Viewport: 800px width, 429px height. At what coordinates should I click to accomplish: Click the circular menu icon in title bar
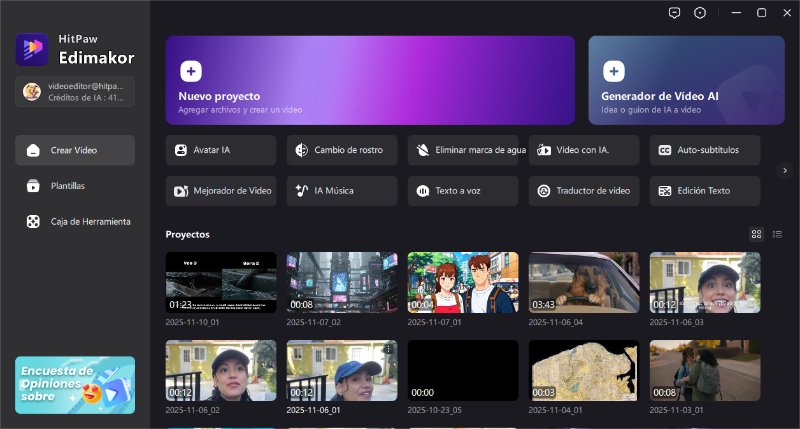(700, 13)
